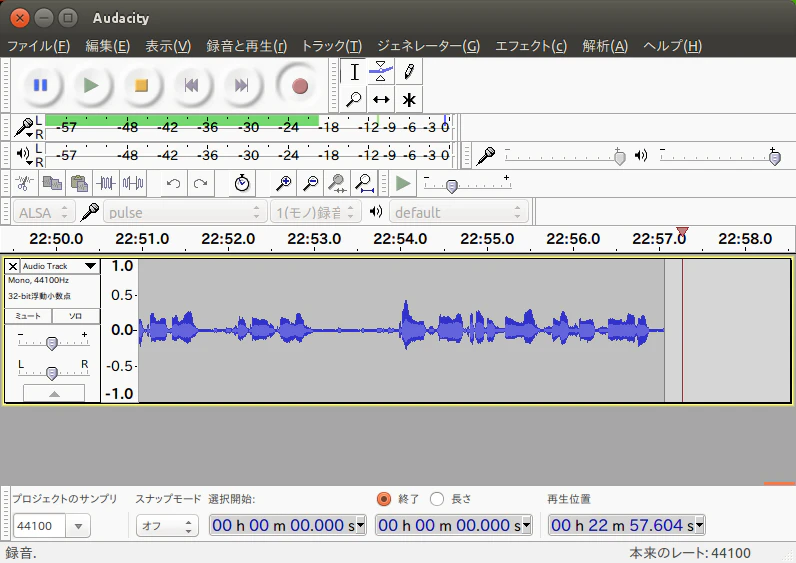Select the 終了 radio button
Viewport: 796px width, 563px height.
(x=384, y=499)
